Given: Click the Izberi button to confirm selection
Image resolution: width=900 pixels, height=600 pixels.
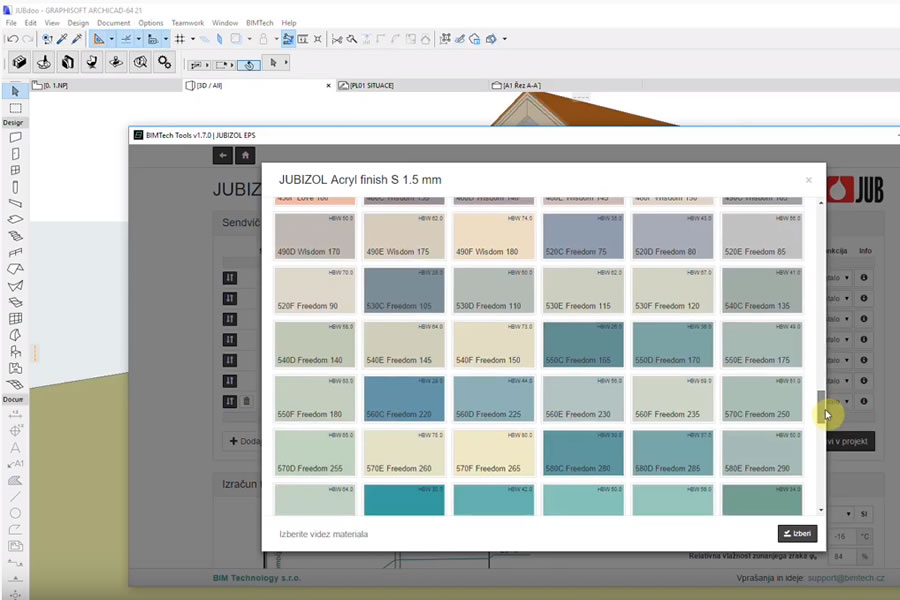Looking at the screenshot, I should 797,533.
